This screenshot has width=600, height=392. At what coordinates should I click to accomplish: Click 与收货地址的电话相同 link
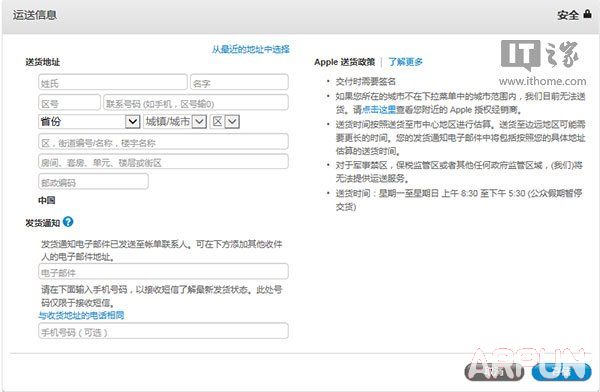click(81, 315)
